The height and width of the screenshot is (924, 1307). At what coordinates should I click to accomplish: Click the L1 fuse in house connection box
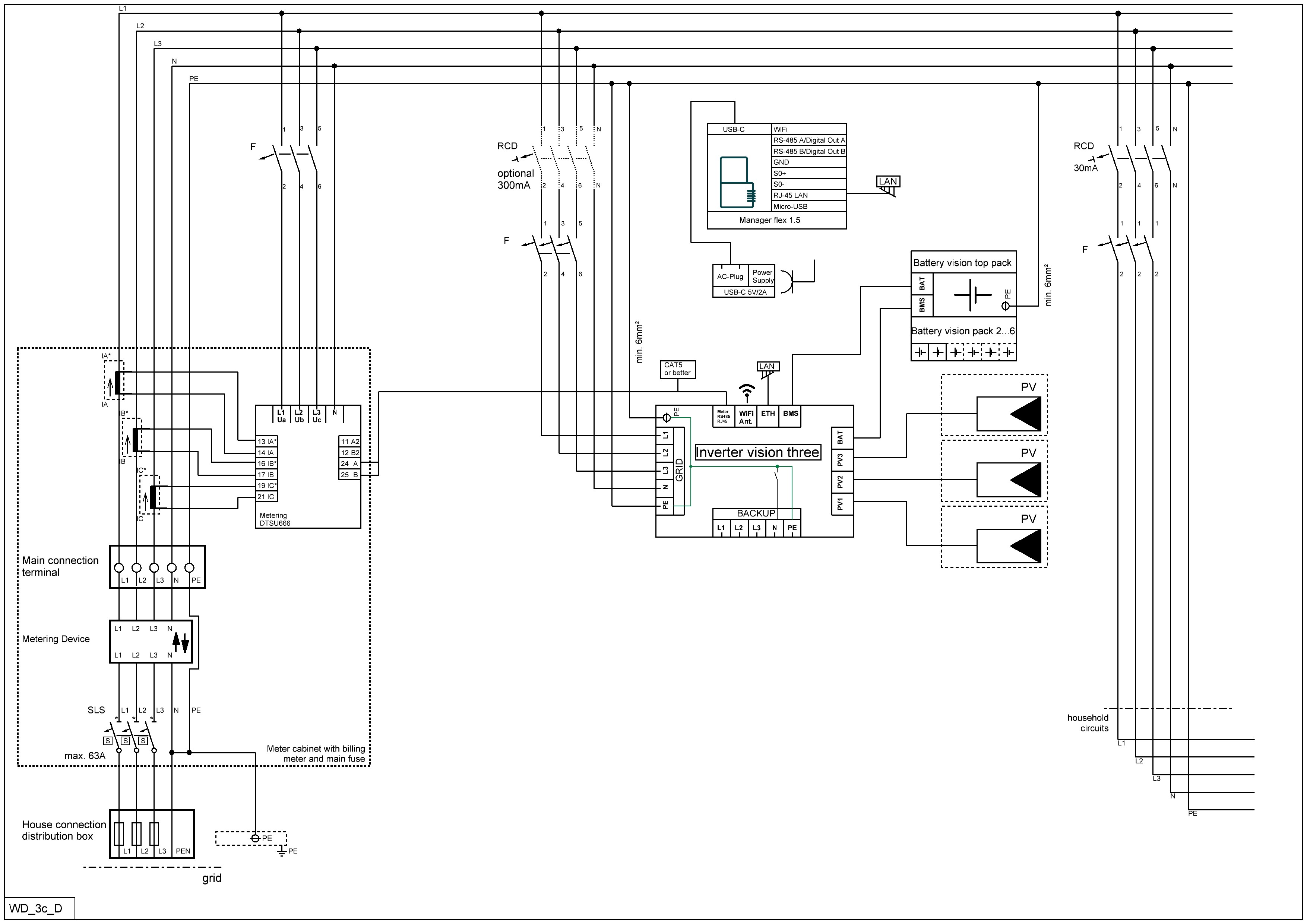pyautogui.click(x=119, y=834)
